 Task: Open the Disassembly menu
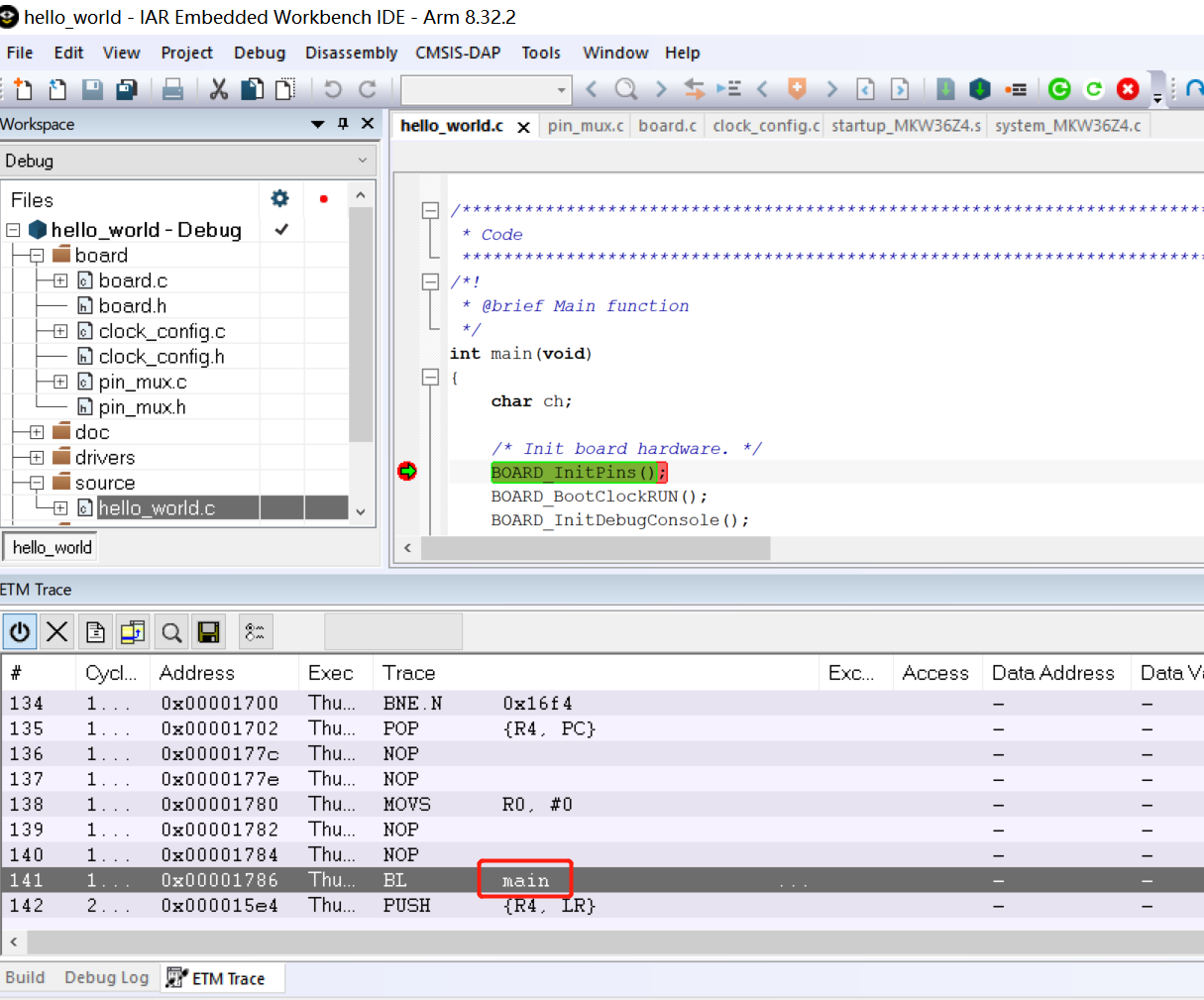(x=351, y=53)
